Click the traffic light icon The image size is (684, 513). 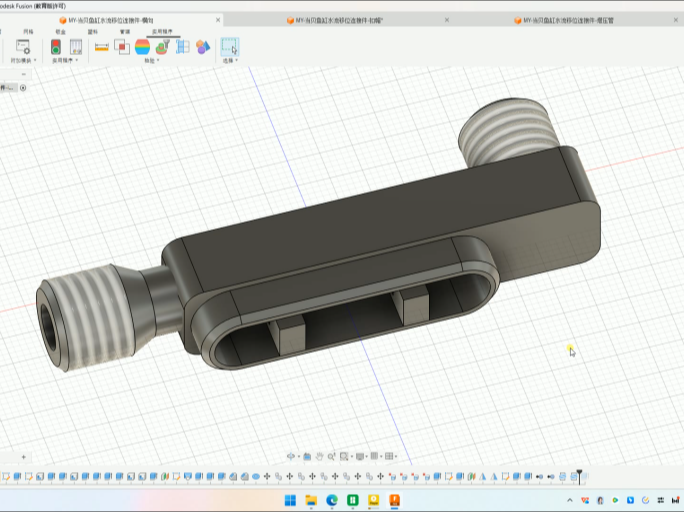pos(56,47)
